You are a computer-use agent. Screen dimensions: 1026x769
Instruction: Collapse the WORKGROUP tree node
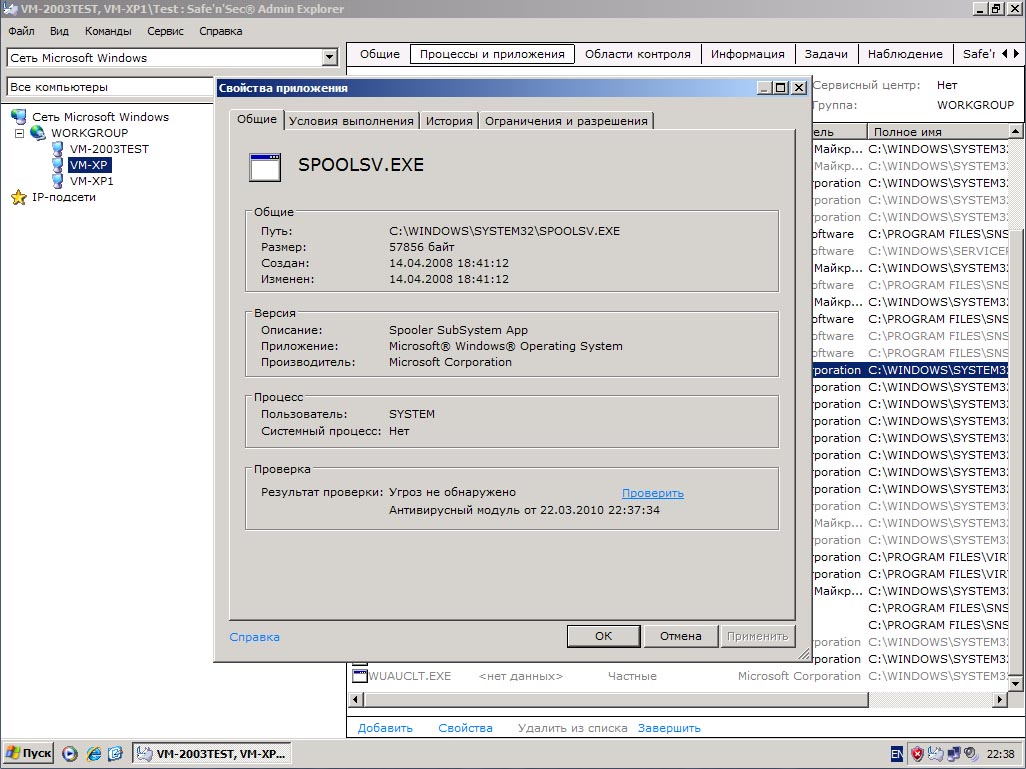tap(20, 133)
